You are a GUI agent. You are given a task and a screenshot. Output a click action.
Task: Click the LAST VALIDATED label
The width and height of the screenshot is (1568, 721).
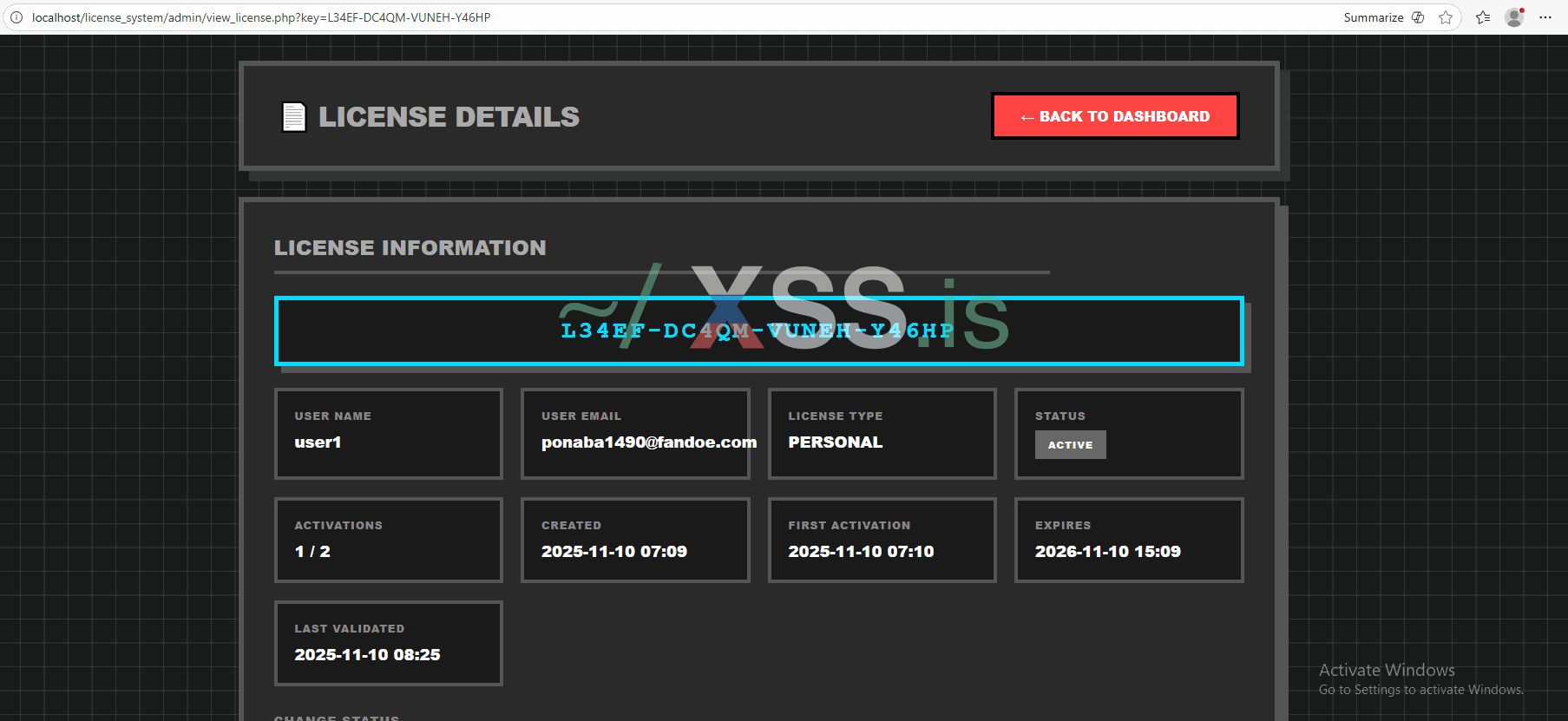350,629
